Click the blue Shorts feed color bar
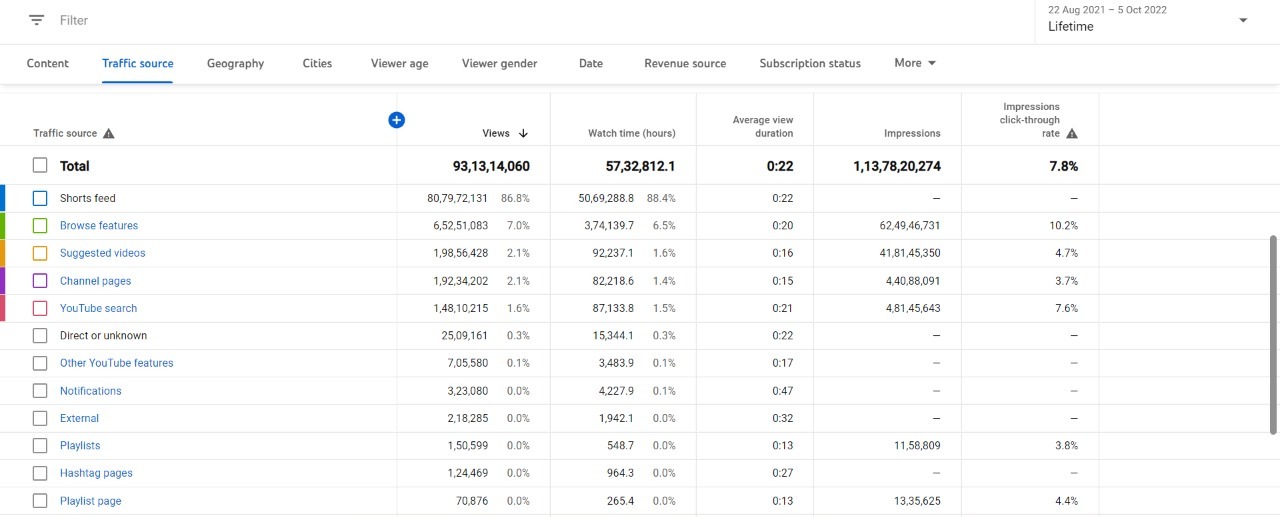The image size is (1280, 517). point(3,198)
